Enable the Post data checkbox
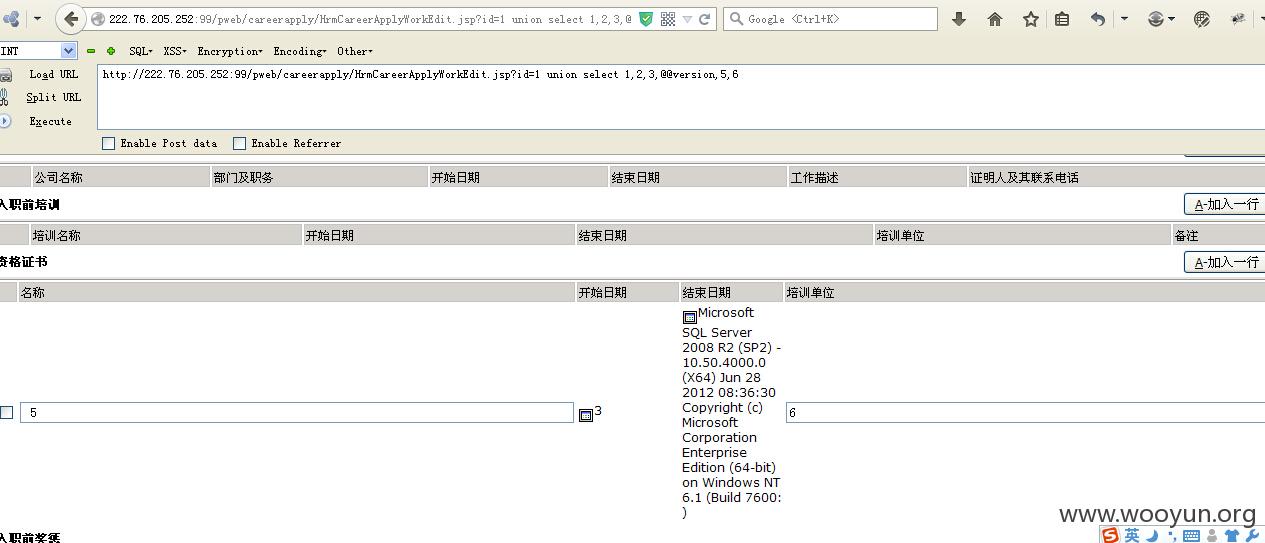Viewport: 1265px width, 543px height. 109,143
